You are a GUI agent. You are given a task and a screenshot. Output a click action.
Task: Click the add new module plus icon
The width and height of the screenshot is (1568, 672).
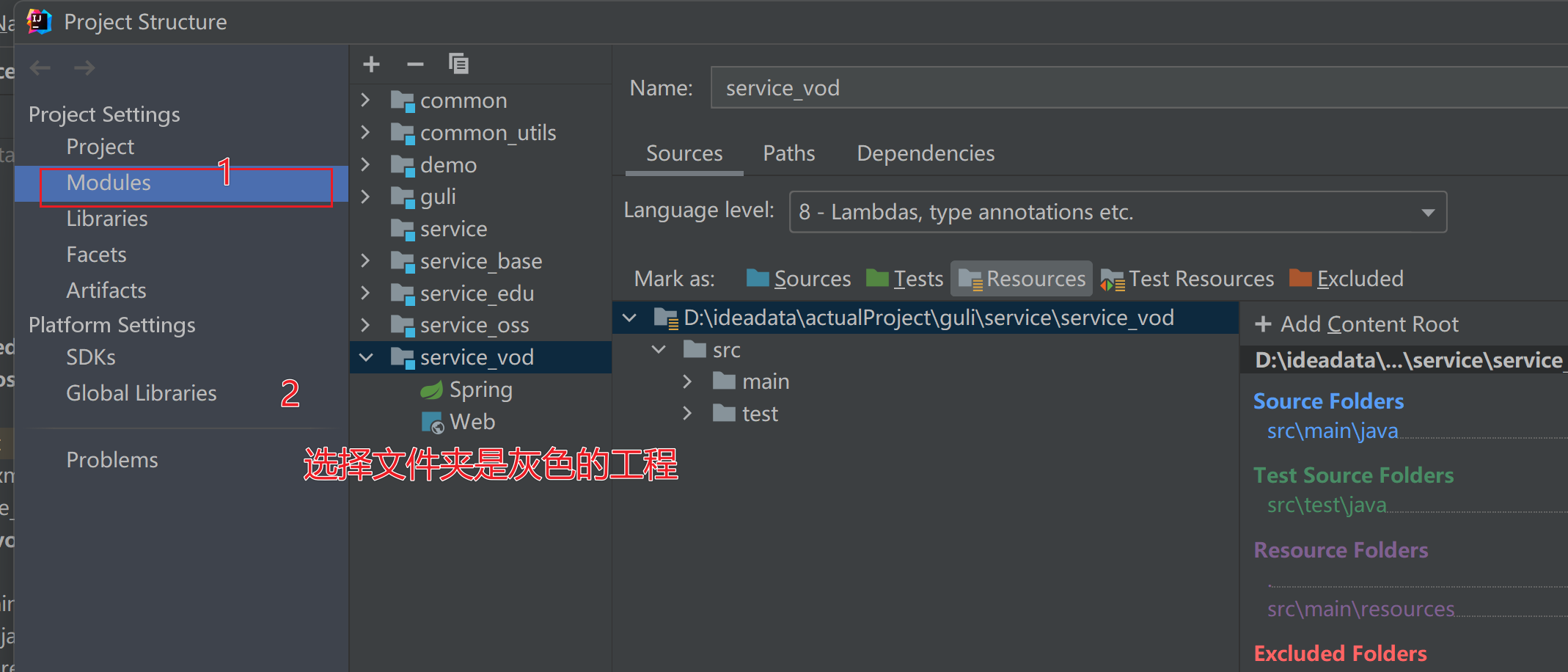[371, 64]
